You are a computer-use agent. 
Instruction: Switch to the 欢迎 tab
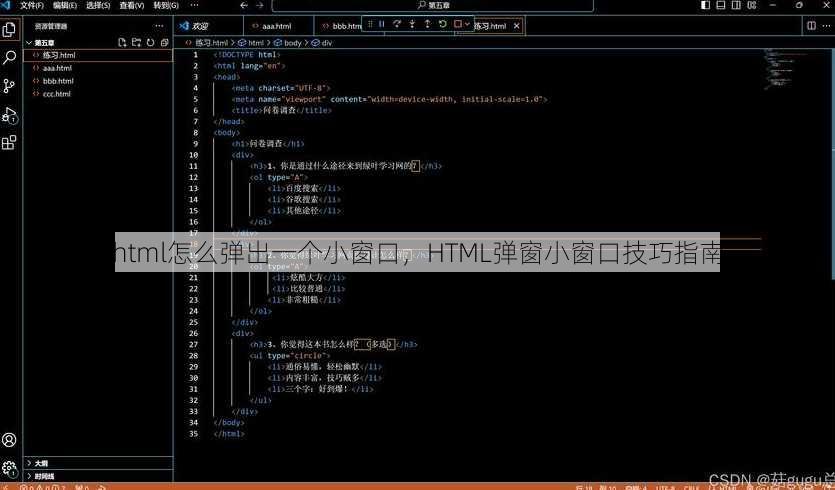tap(209, 26)
